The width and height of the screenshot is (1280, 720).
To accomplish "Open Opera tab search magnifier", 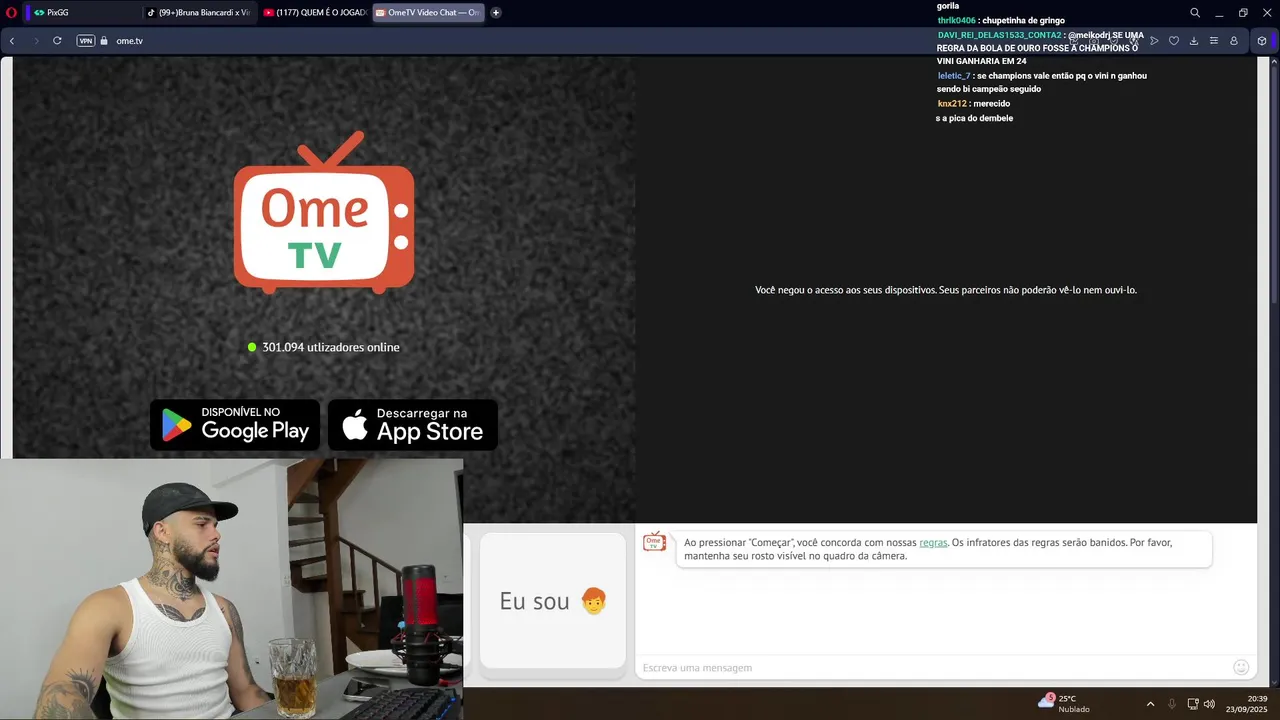I will coord(1195,12).
